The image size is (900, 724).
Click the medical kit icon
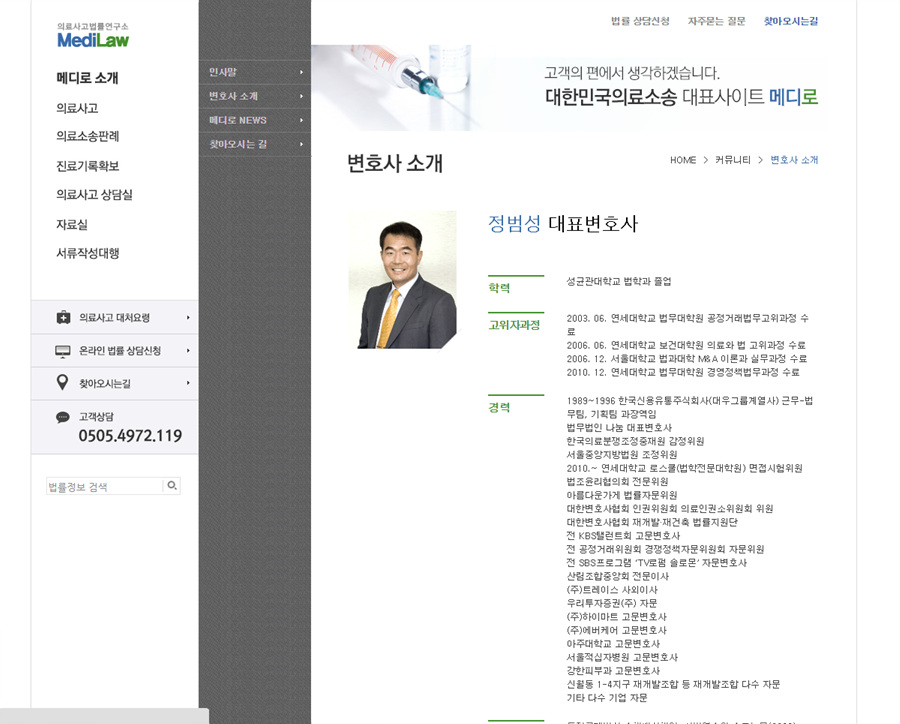click(63, 318)
